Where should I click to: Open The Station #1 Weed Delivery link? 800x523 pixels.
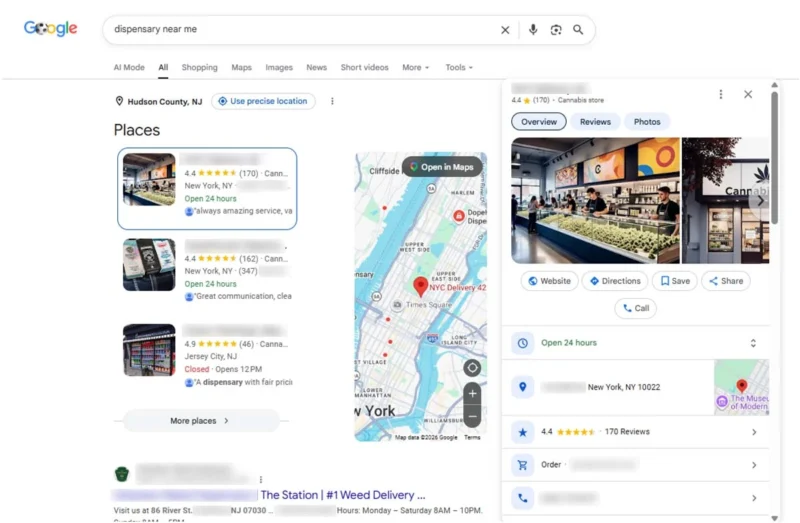[x=343, y=495]
